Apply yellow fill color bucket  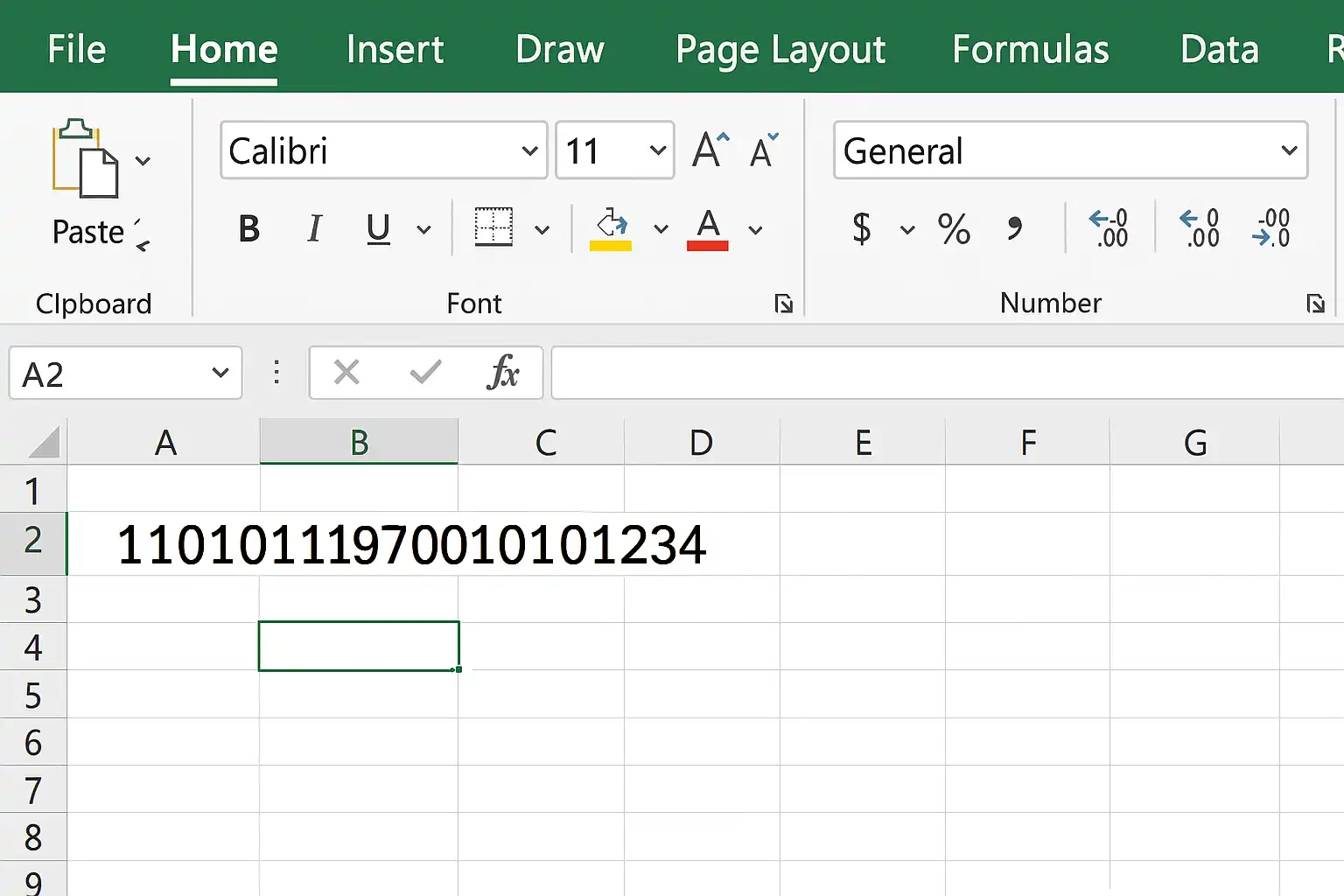pyautogui.click(x=611, y=229)
